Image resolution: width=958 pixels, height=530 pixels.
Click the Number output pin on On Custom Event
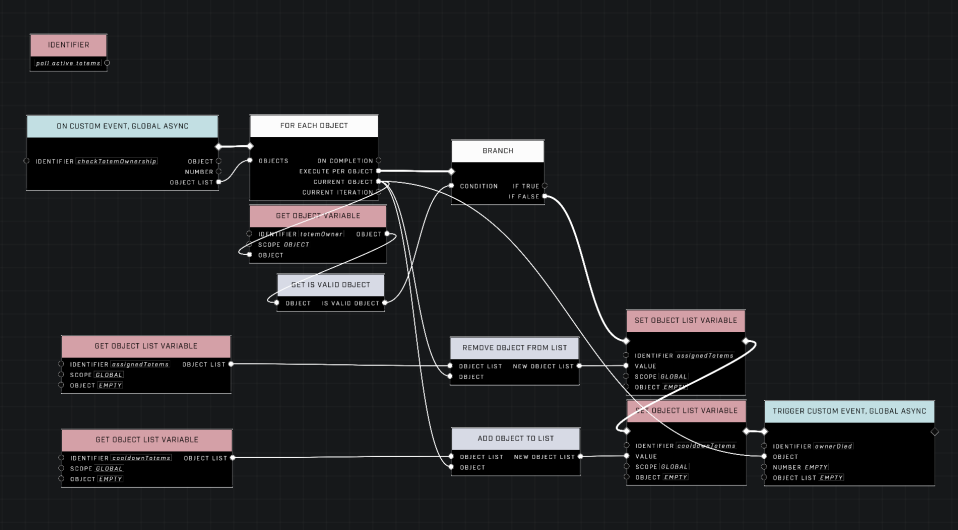coord(219,172)
